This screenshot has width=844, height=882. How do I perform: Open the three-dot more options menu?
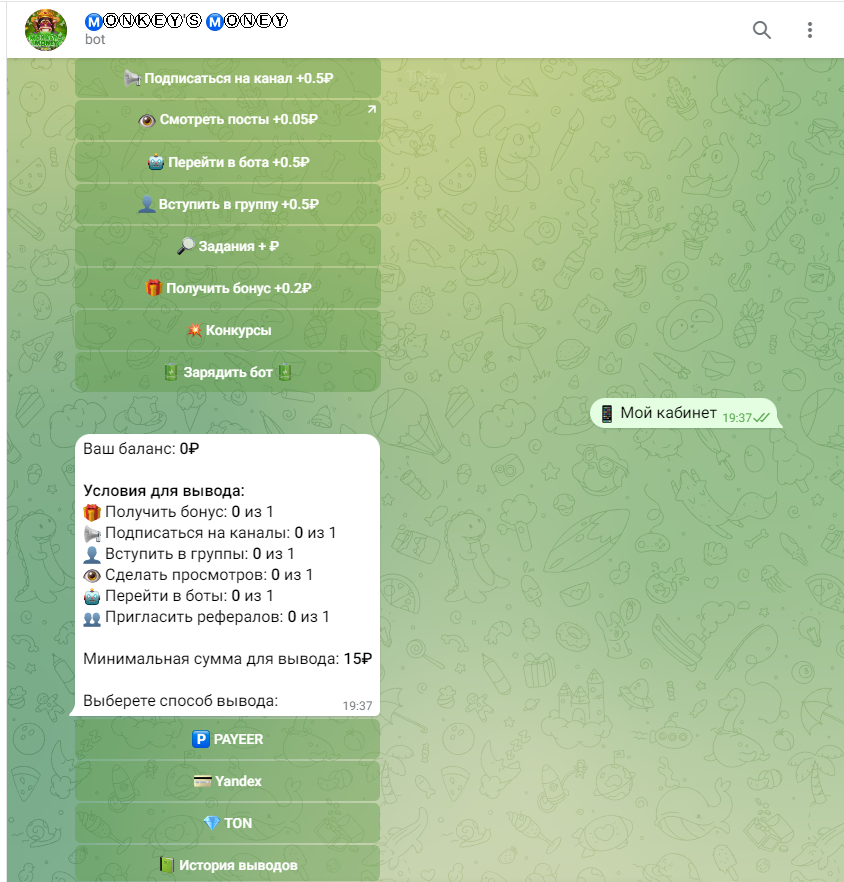pos(810,30)
